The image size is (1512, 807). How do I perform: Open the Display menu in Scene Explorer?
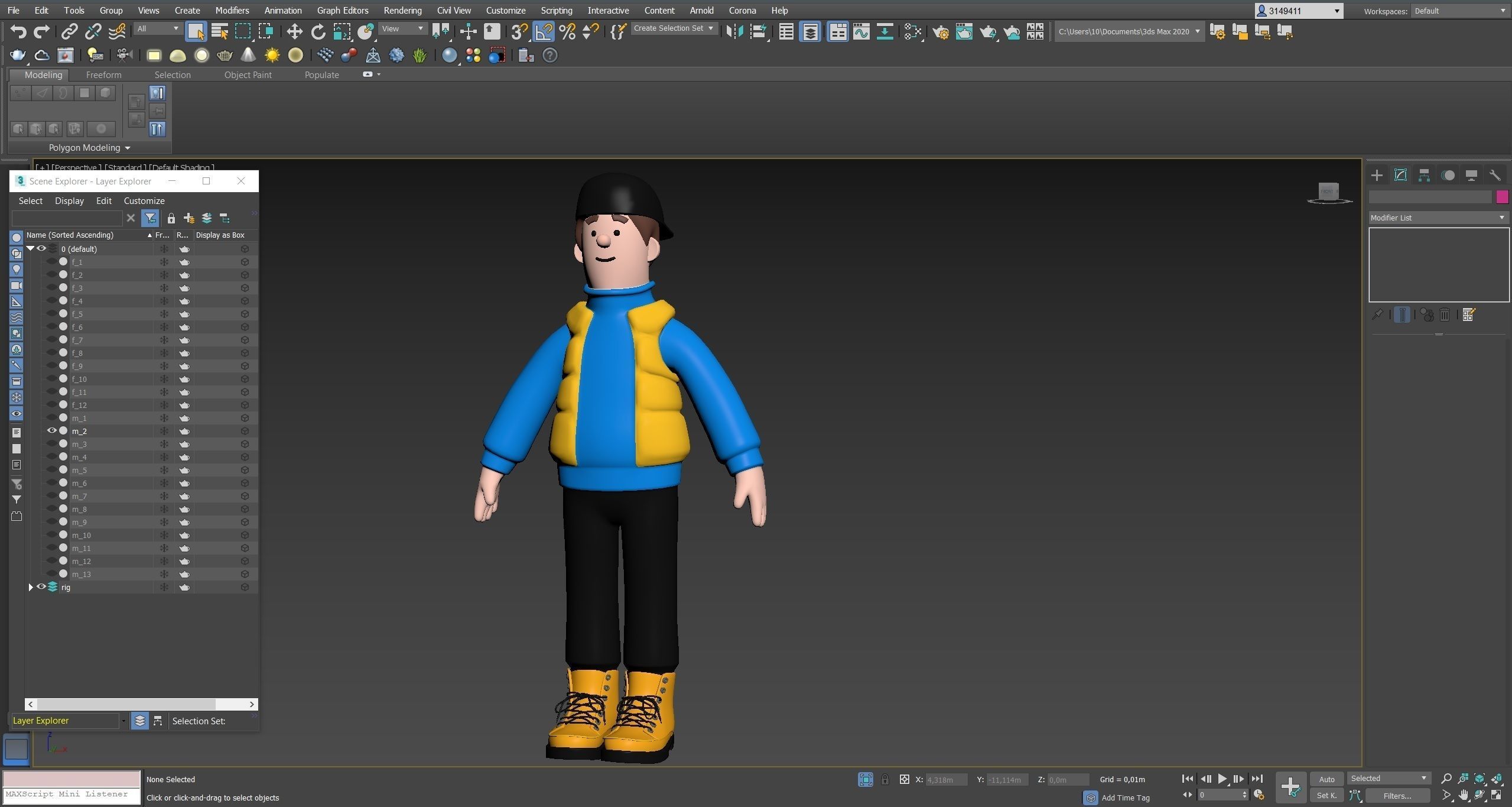(x=69, y=201)
